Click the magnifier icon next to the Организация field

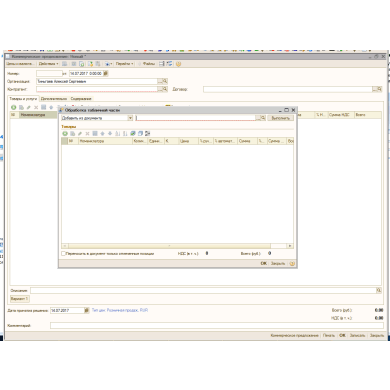click(x=165, y=81)
